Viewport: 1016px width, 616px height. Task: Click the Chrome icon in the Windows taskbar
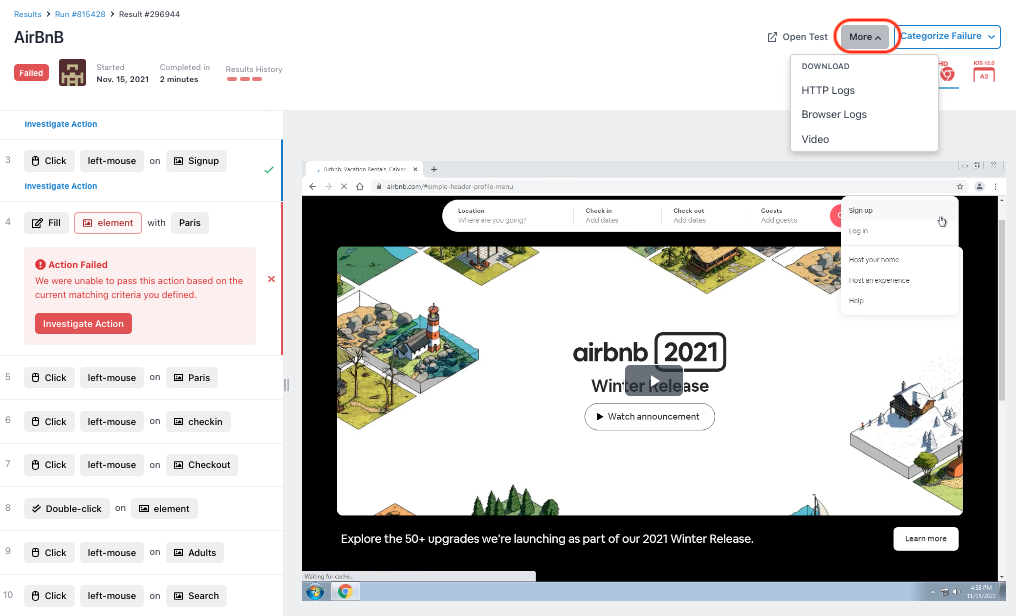345,591
